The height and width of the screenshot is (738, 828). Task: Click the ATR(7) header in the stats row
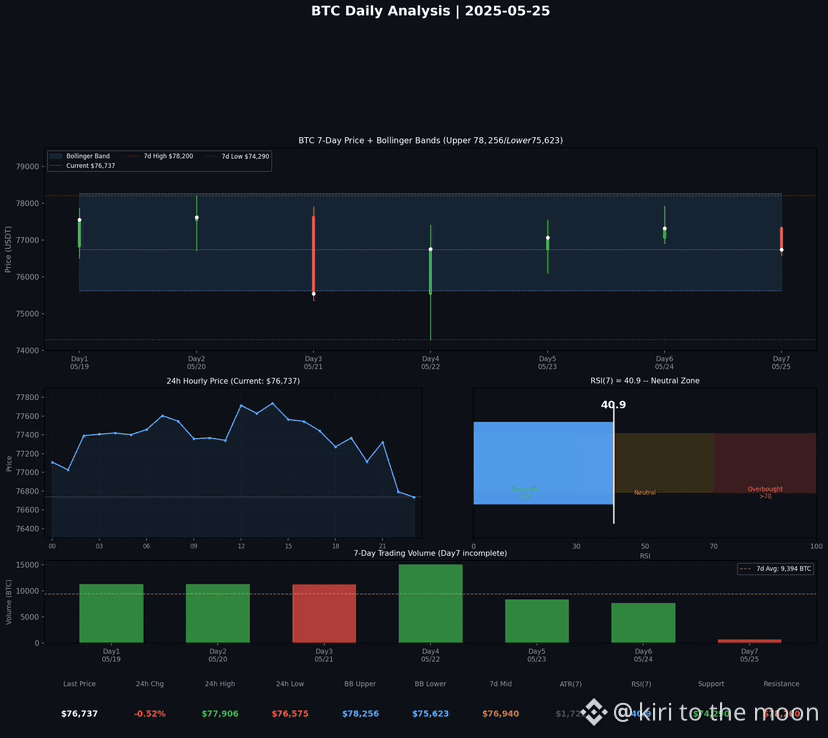click(571, 684)
